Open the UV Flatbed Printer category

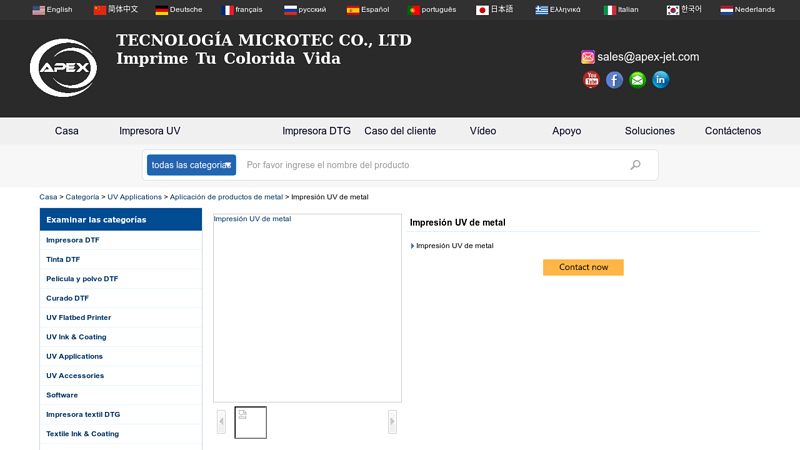78,317
